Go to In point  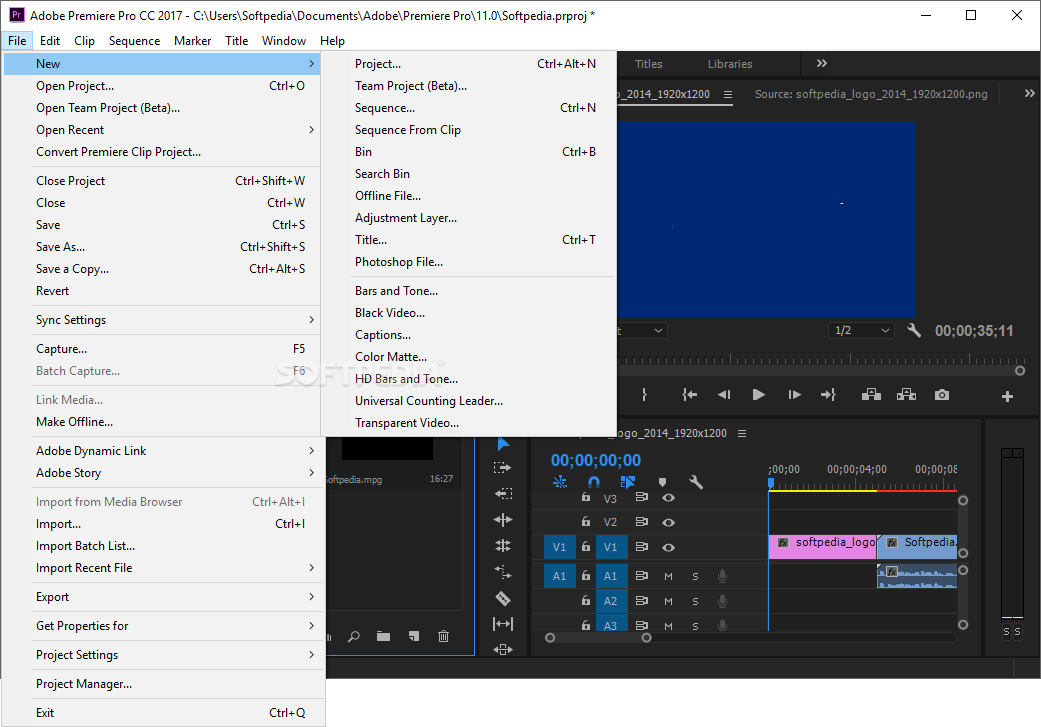point(689,395)
